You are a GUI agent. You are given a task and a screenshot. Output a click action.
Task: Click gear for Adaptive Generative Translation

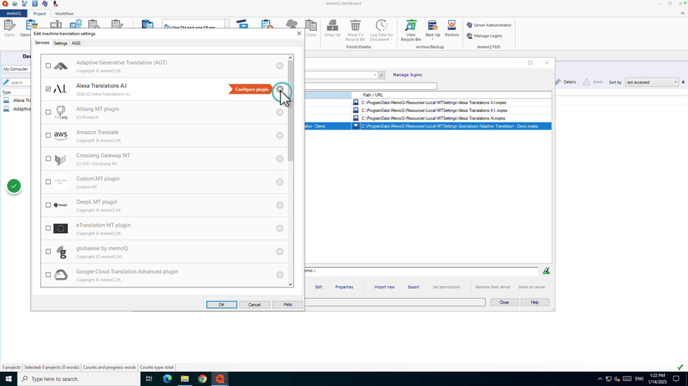tap(280, 66)
